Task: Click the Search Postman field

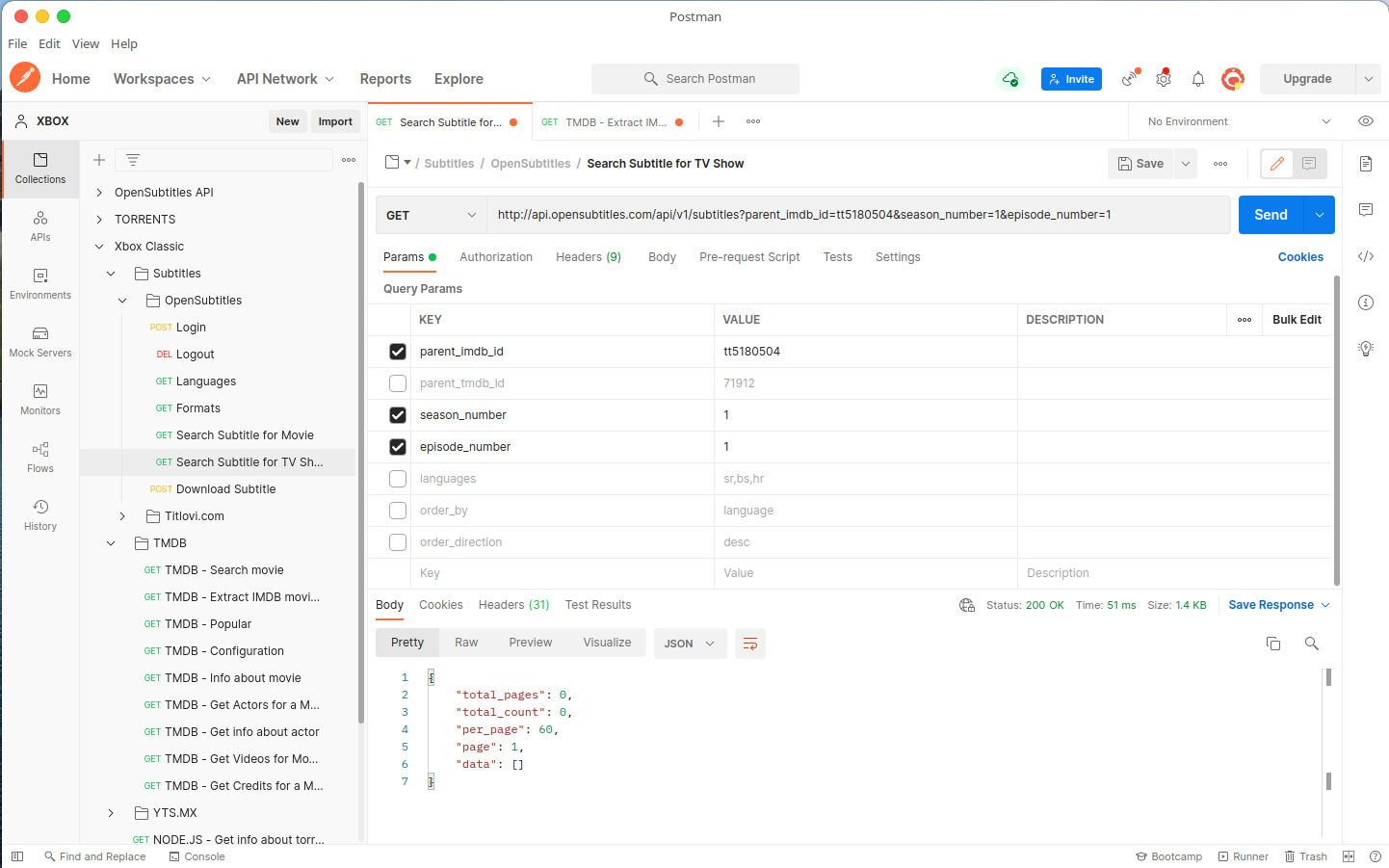Action: (x=695, y=79)
